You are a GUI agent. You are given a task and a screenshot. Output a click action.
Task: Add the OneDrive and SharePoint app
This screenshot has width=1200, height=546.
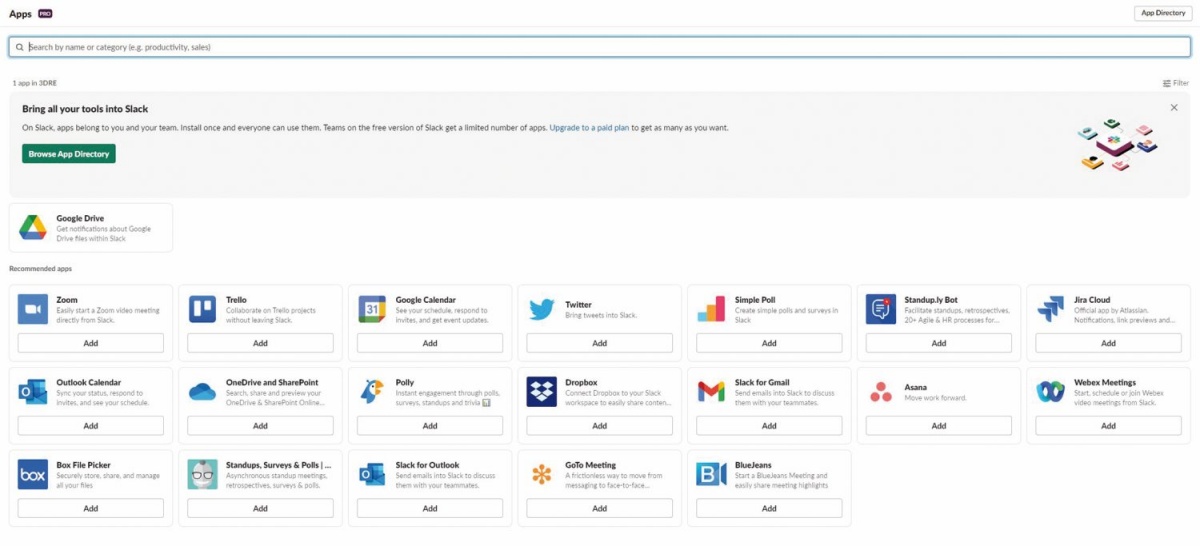click(x=260, y=425)
